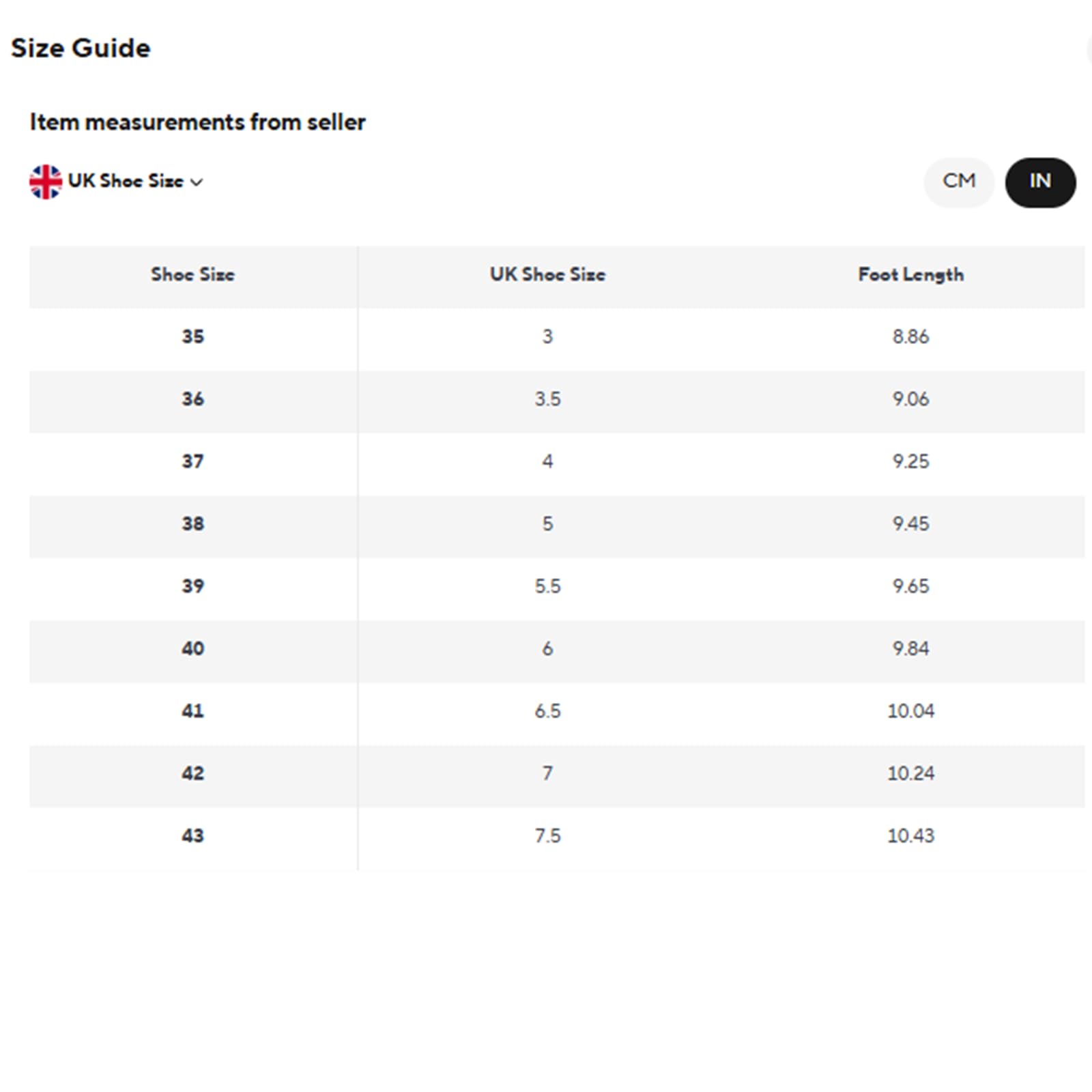The width and height of the screenshot is (1092, 1092).
Task: Switch measurements to CM
Action: tap(959, 182)
